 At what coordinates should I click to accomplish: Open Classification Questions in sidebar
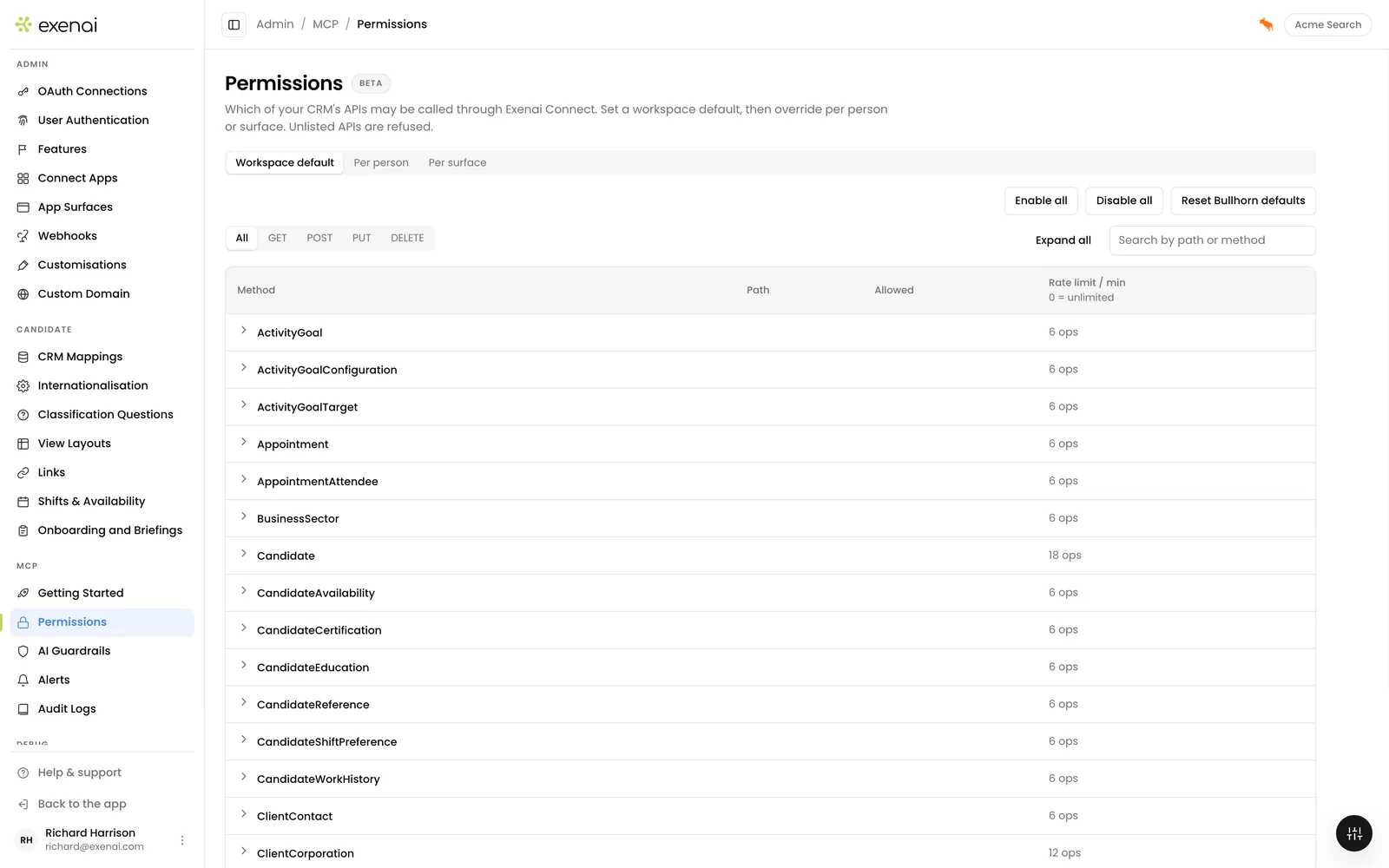pyautogui.click(x=102, y=414)
